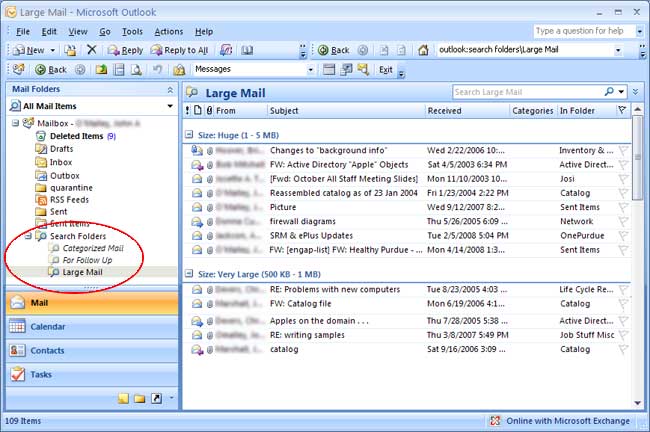Collapse the 'Size: Huge (1 - 5 MB)' group
This screenshot has width=650, height=432.
point(190,132)
